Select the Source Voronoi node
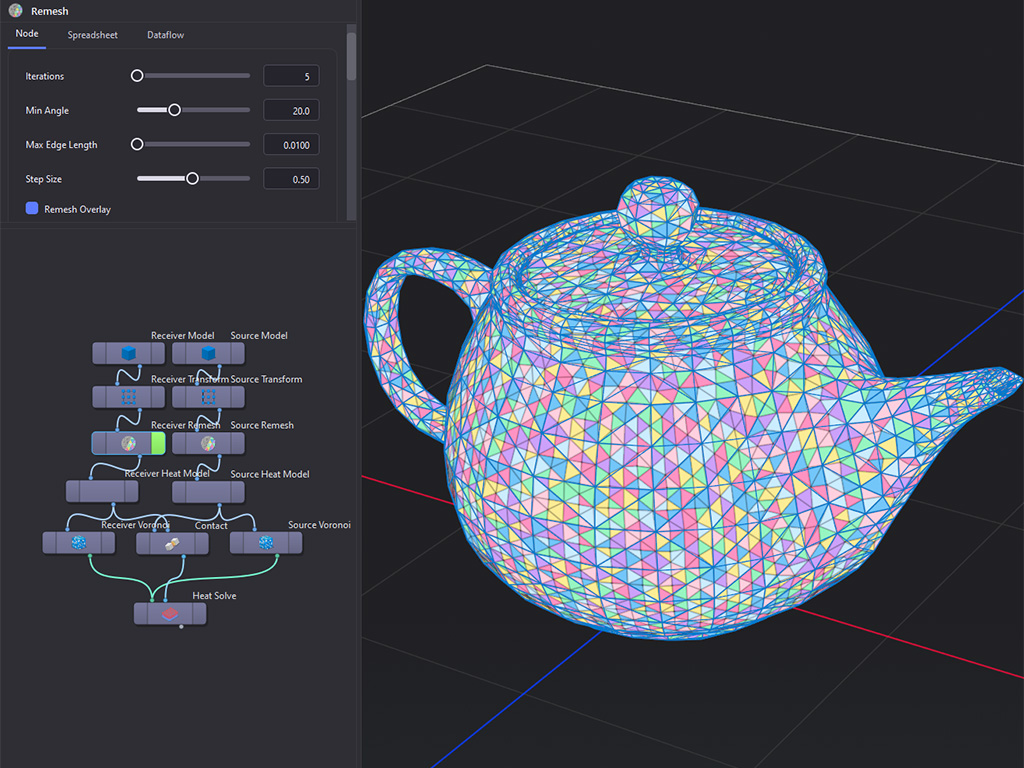Image resolution: width=1024 pixels, height=768 pixels. click(266, 543)
